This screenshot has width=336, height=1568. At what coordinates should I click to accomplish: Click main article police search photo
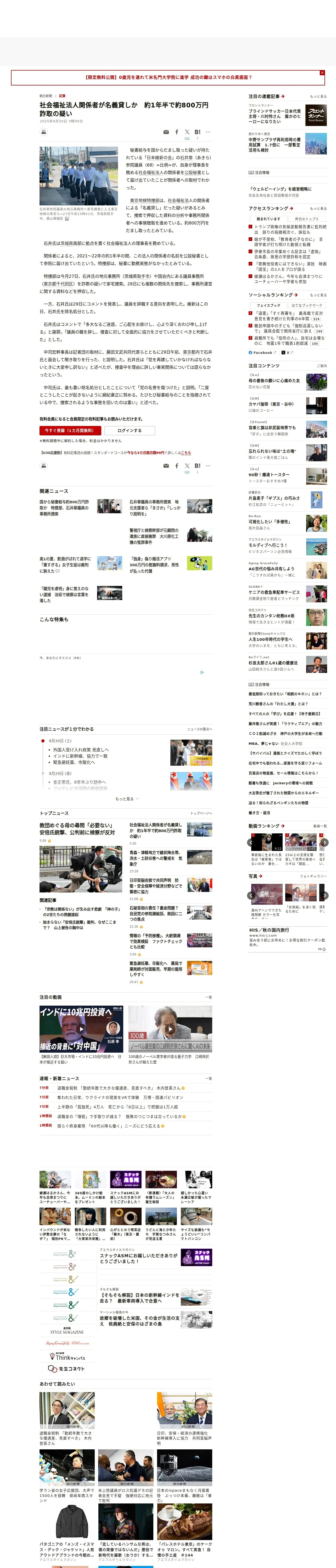coord(79,176)
